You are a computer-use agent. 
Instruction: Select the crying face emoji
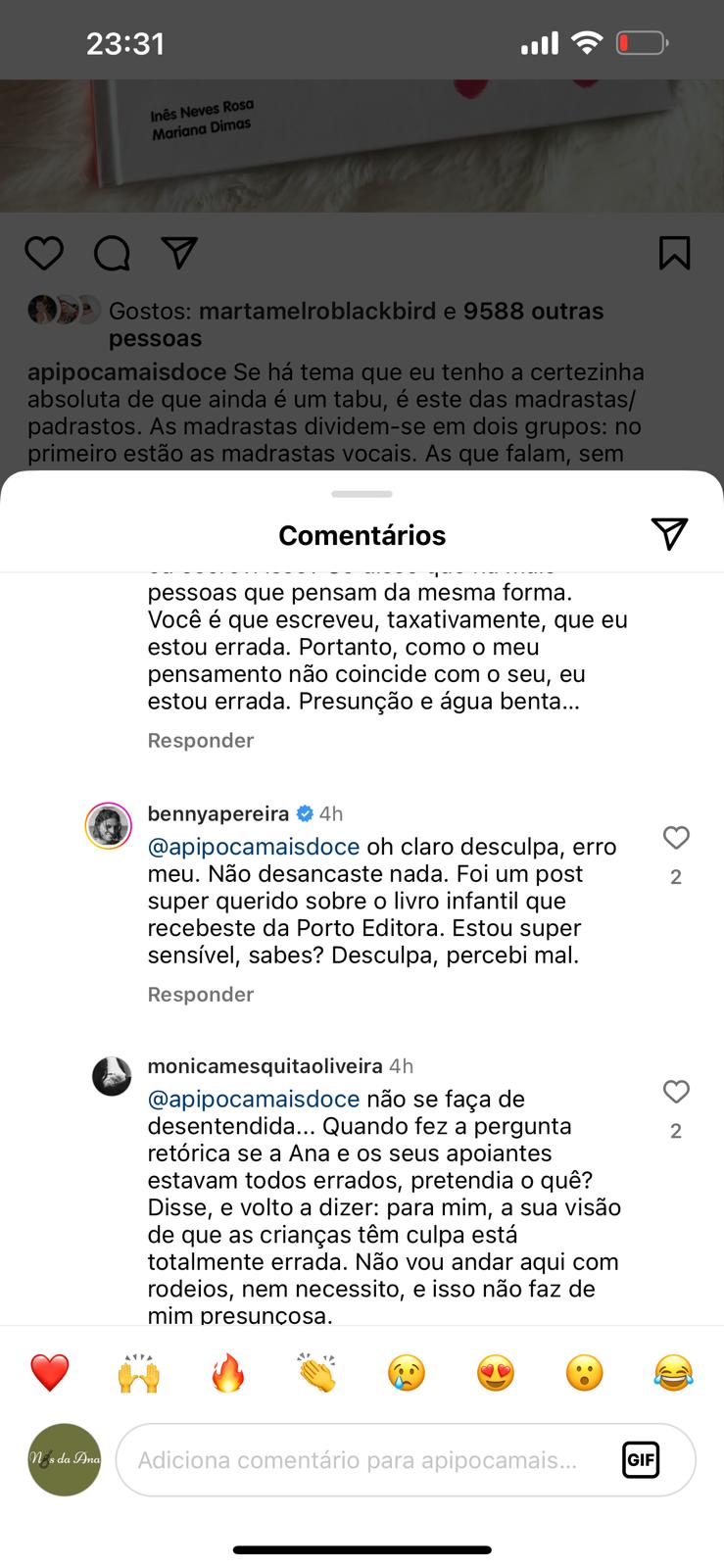pyautogui.click(x=406, y=1373)
